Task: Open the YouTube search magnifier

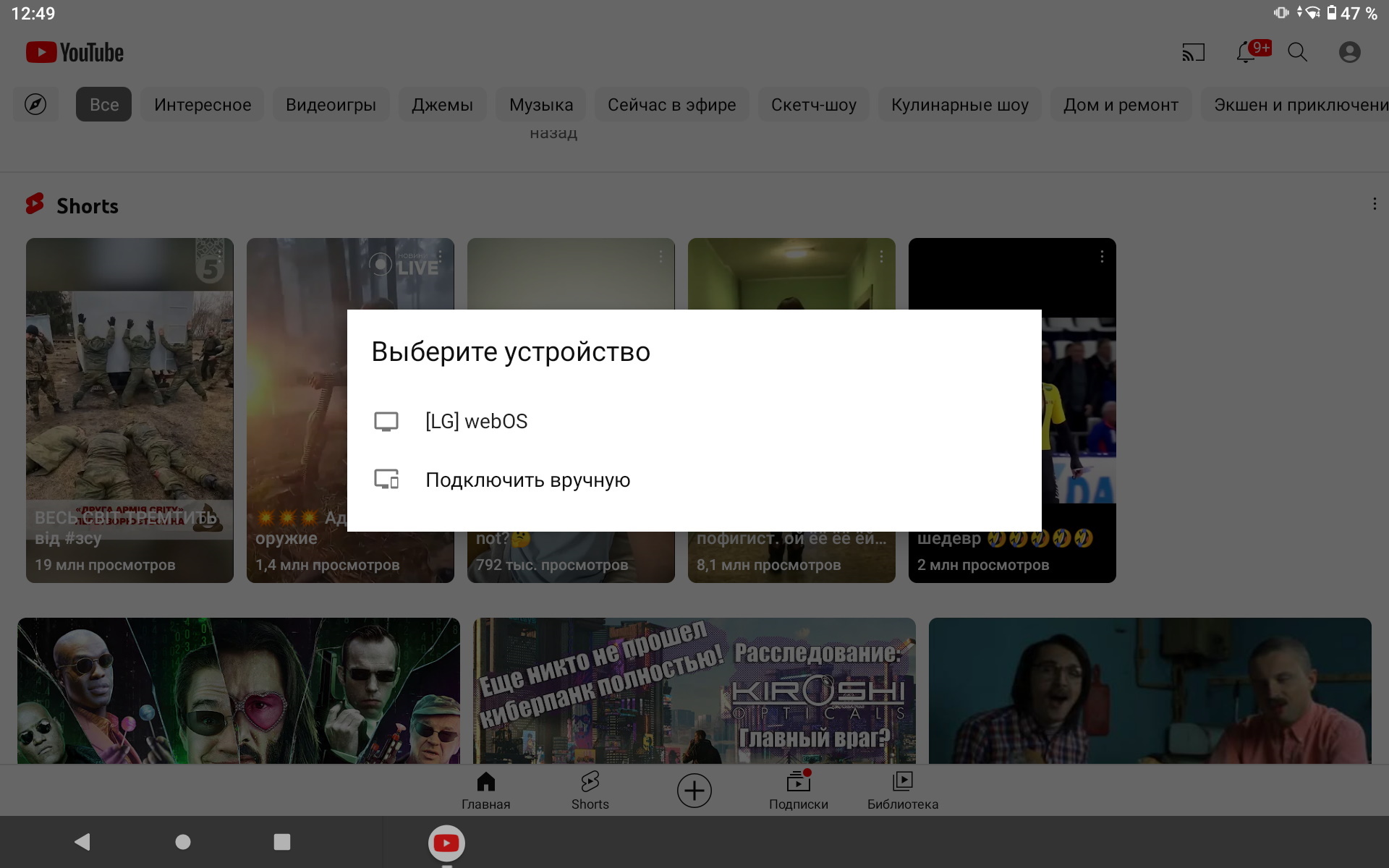Action: 1297,52
